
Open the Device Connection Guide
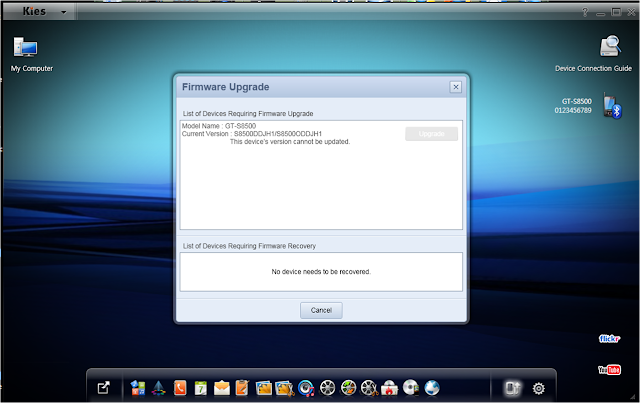point(610,46)
